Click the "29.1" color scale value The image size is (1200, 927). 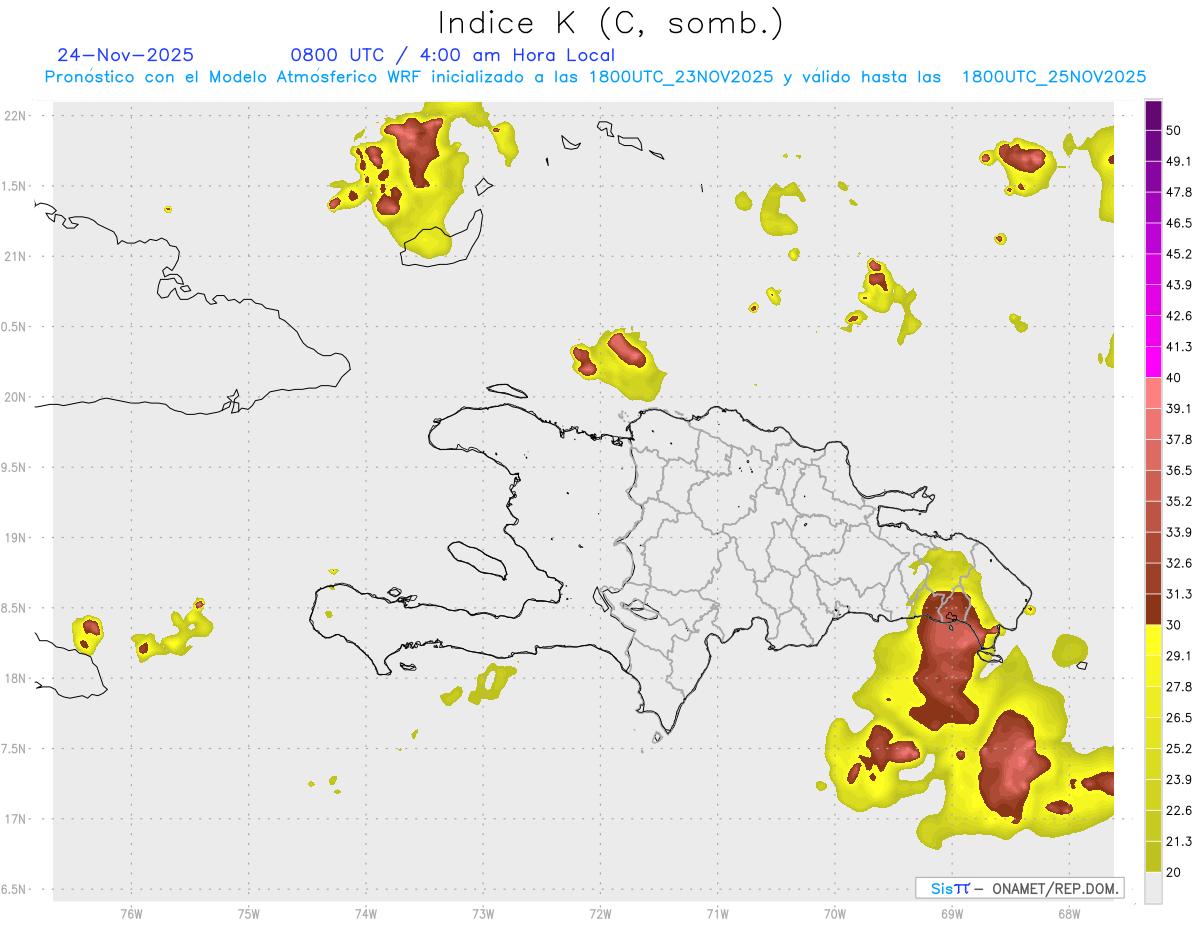click(x=1179, y=656)
